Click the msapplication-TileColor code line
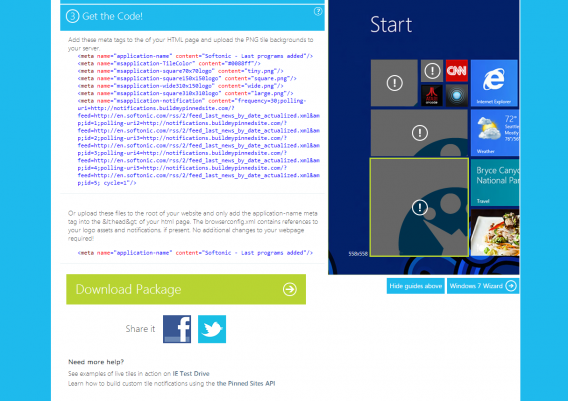 point(169,63)
